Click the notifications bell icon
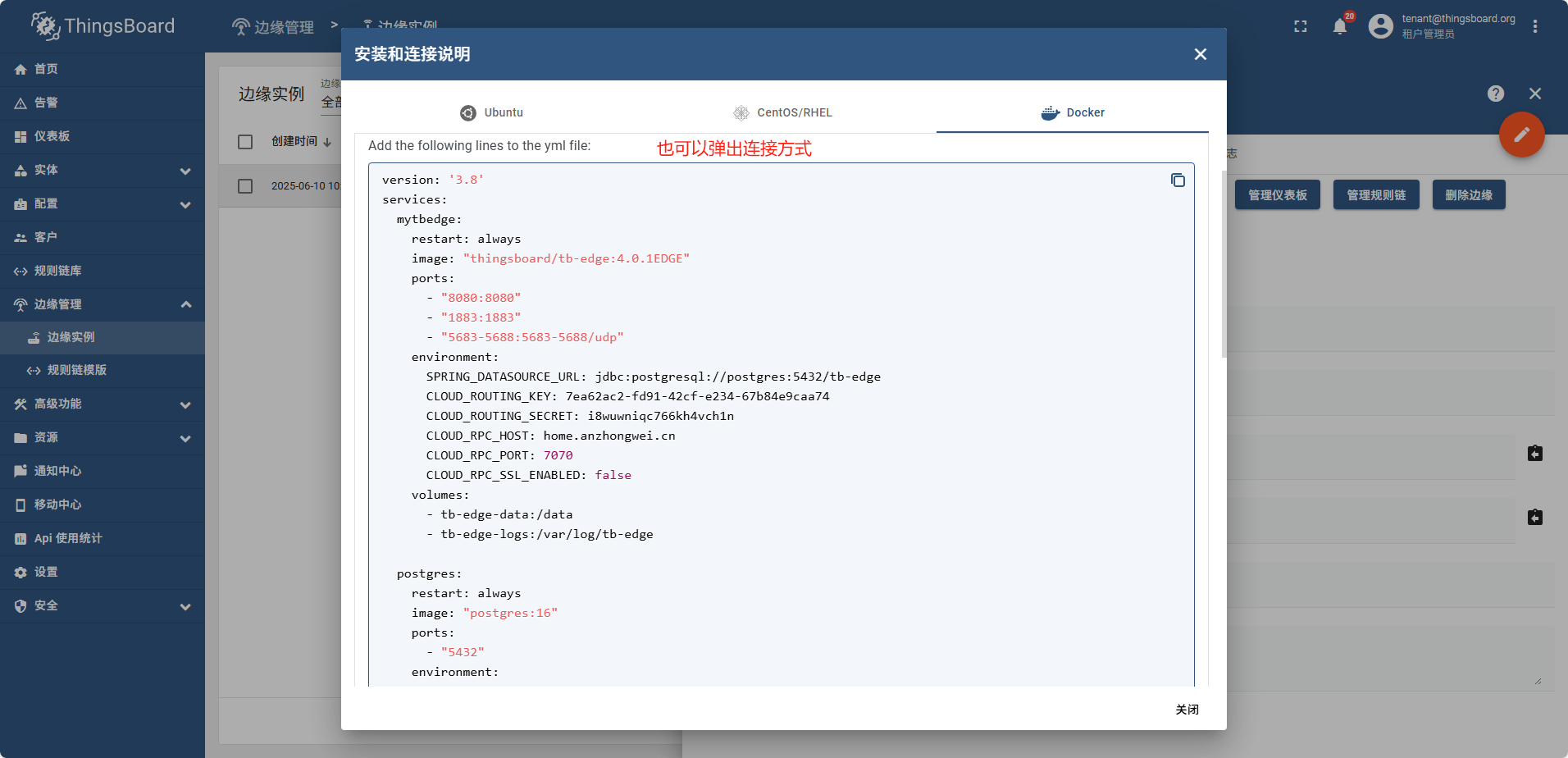This screenshot has width=1568, height=758. 1339,27
